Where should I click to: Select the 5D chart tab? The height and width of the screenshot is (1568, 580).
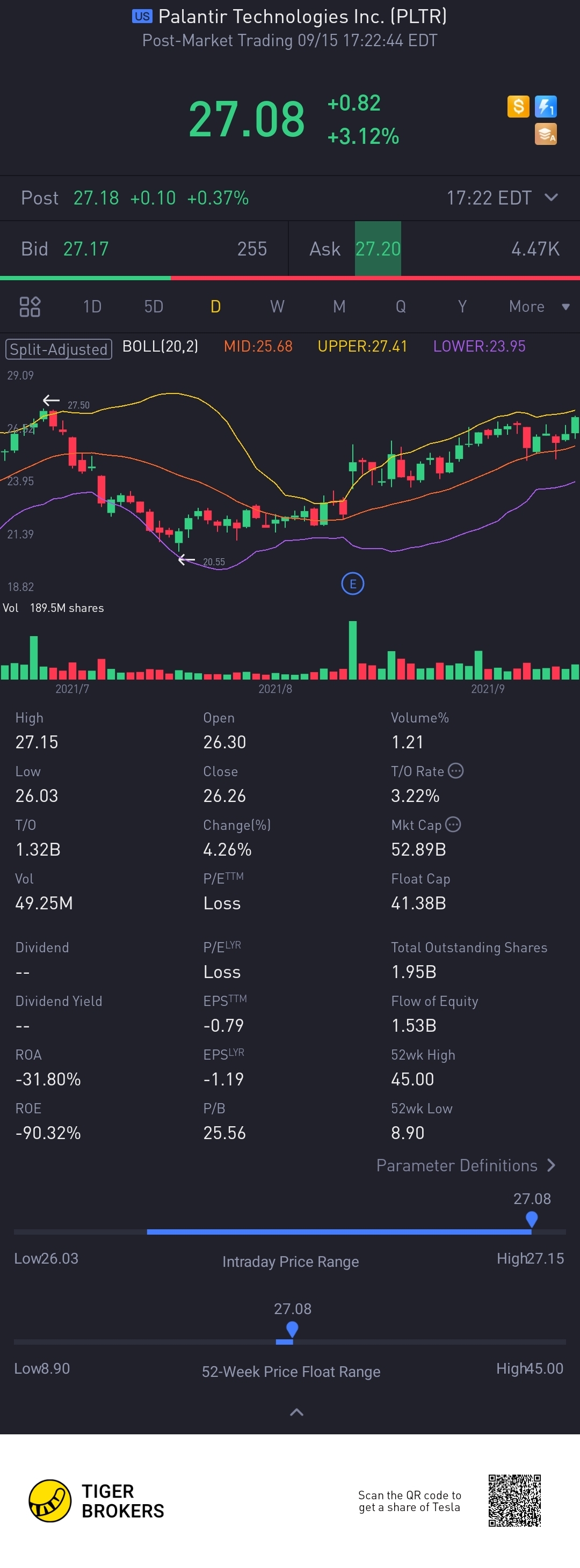[x=154, y=306]
